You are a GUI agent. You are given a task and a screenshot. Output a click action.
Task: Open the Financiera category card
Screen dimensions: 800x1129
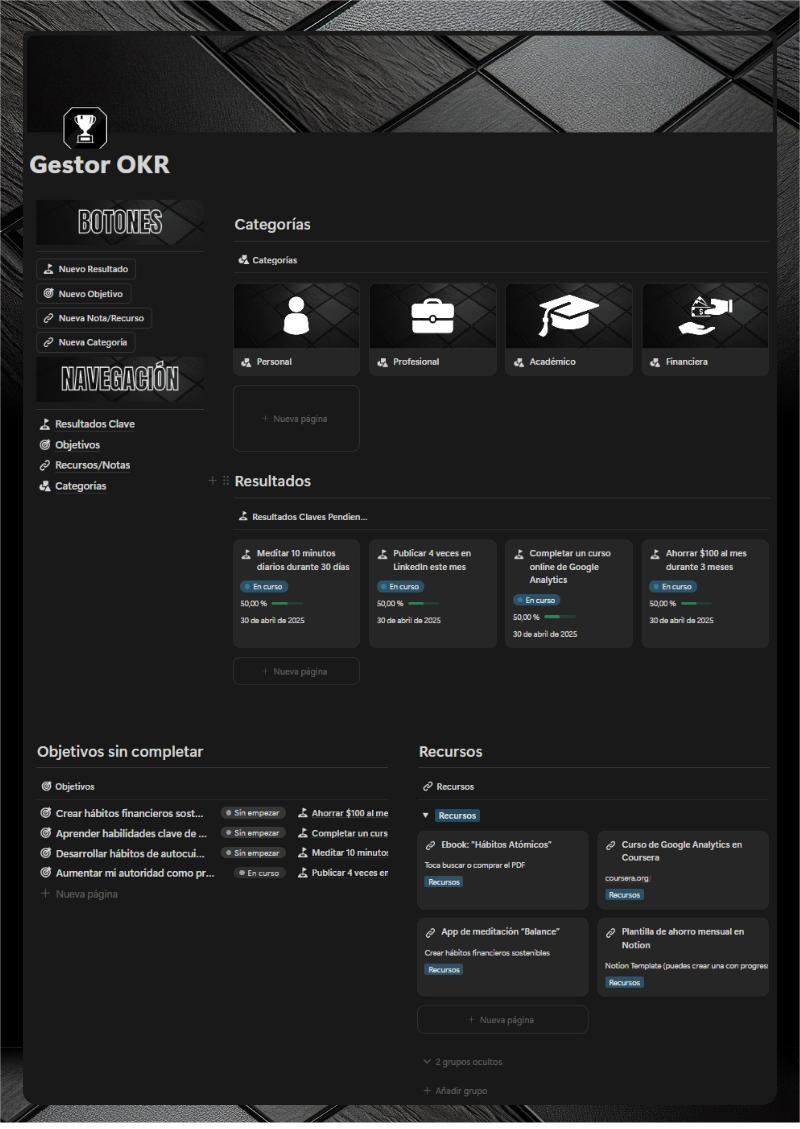pyautogui.click(x=705, y=329)
